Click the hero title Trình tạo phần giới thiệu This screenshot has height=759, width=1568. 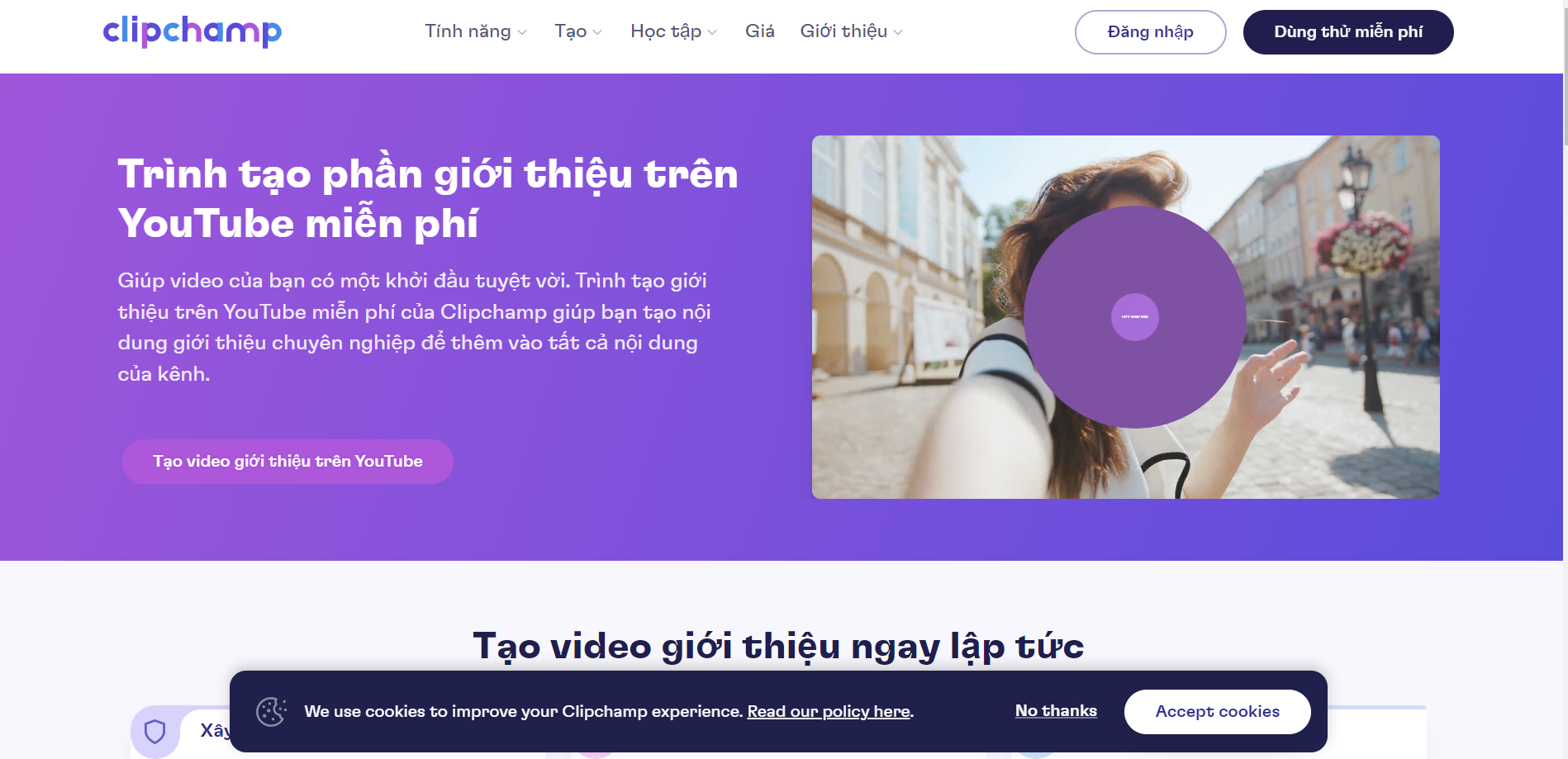click(x=428, y=198)
